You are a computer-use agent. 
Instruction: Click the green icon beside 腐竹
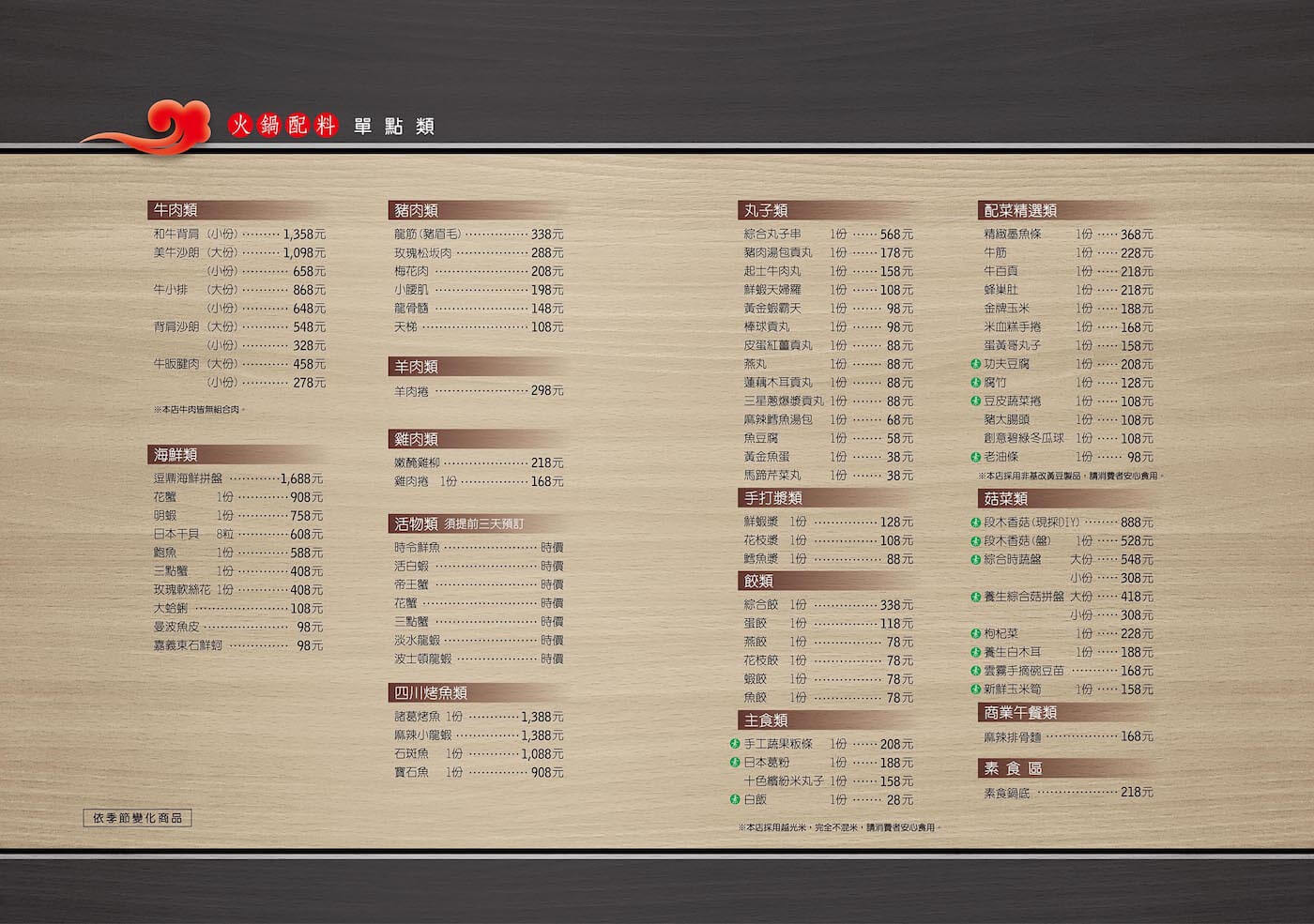976,383
